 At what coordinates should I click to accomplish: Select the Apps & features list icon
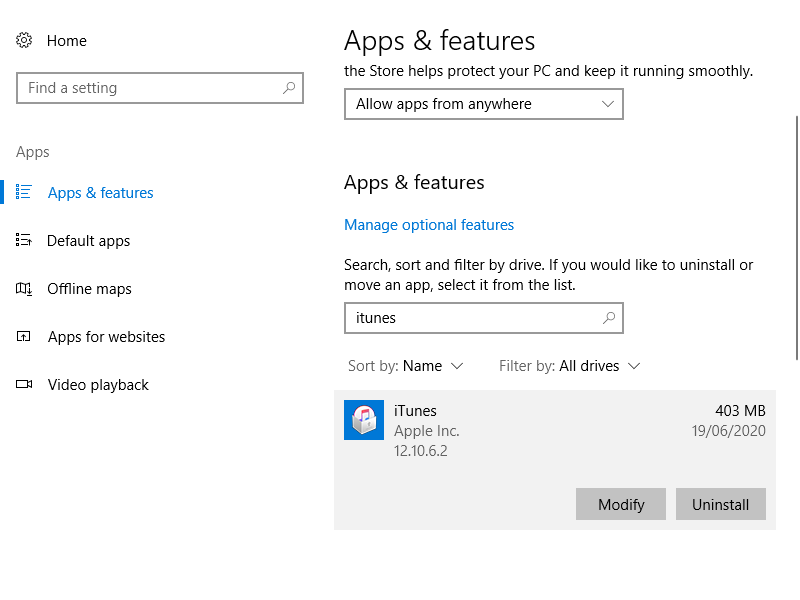click(x=25, y=192)
